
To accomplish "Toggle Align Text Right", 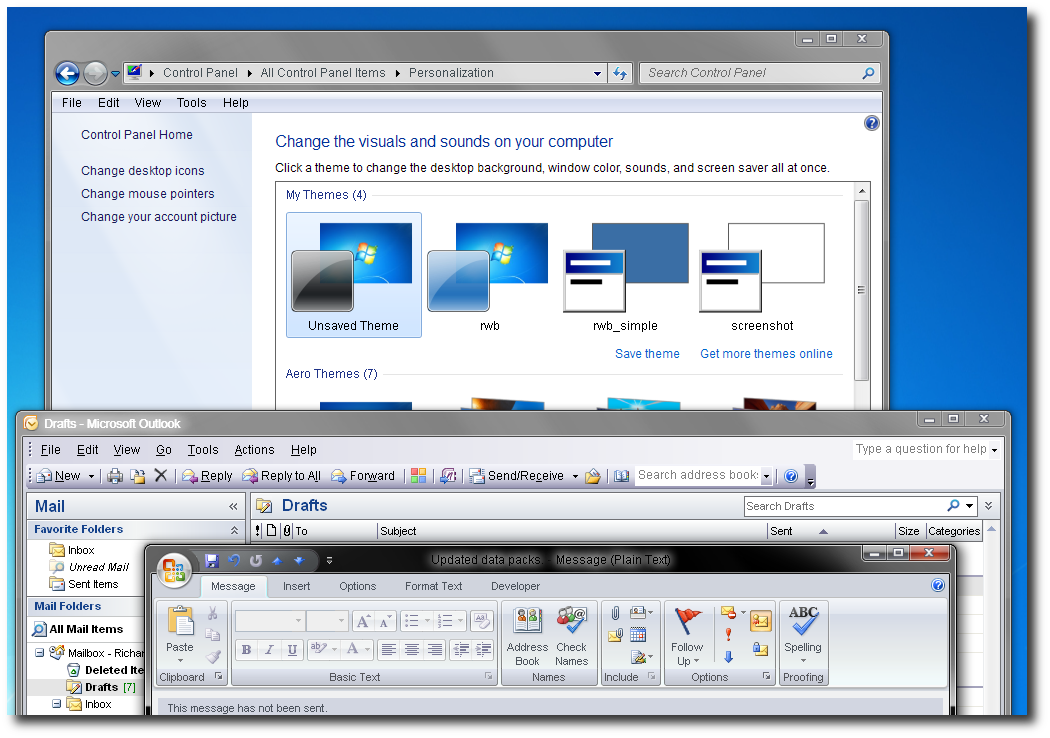I will (435, 649).
